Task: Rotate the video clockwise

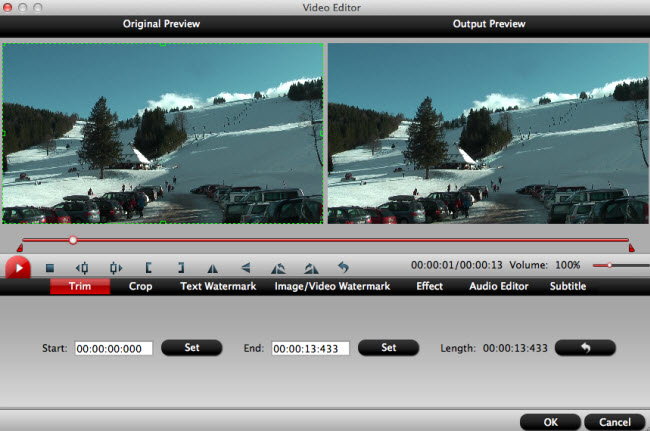Action: 311,269
